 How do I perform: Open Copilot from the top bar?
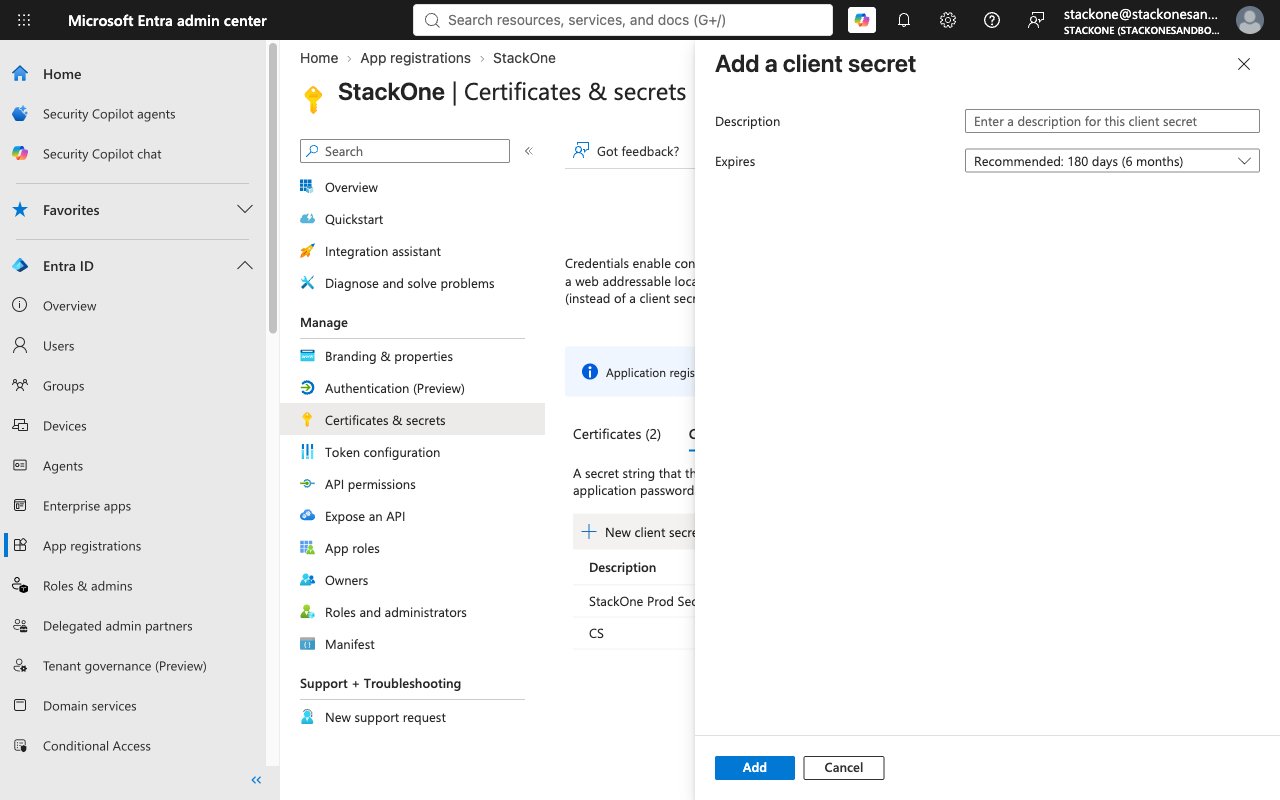(861, 20)
